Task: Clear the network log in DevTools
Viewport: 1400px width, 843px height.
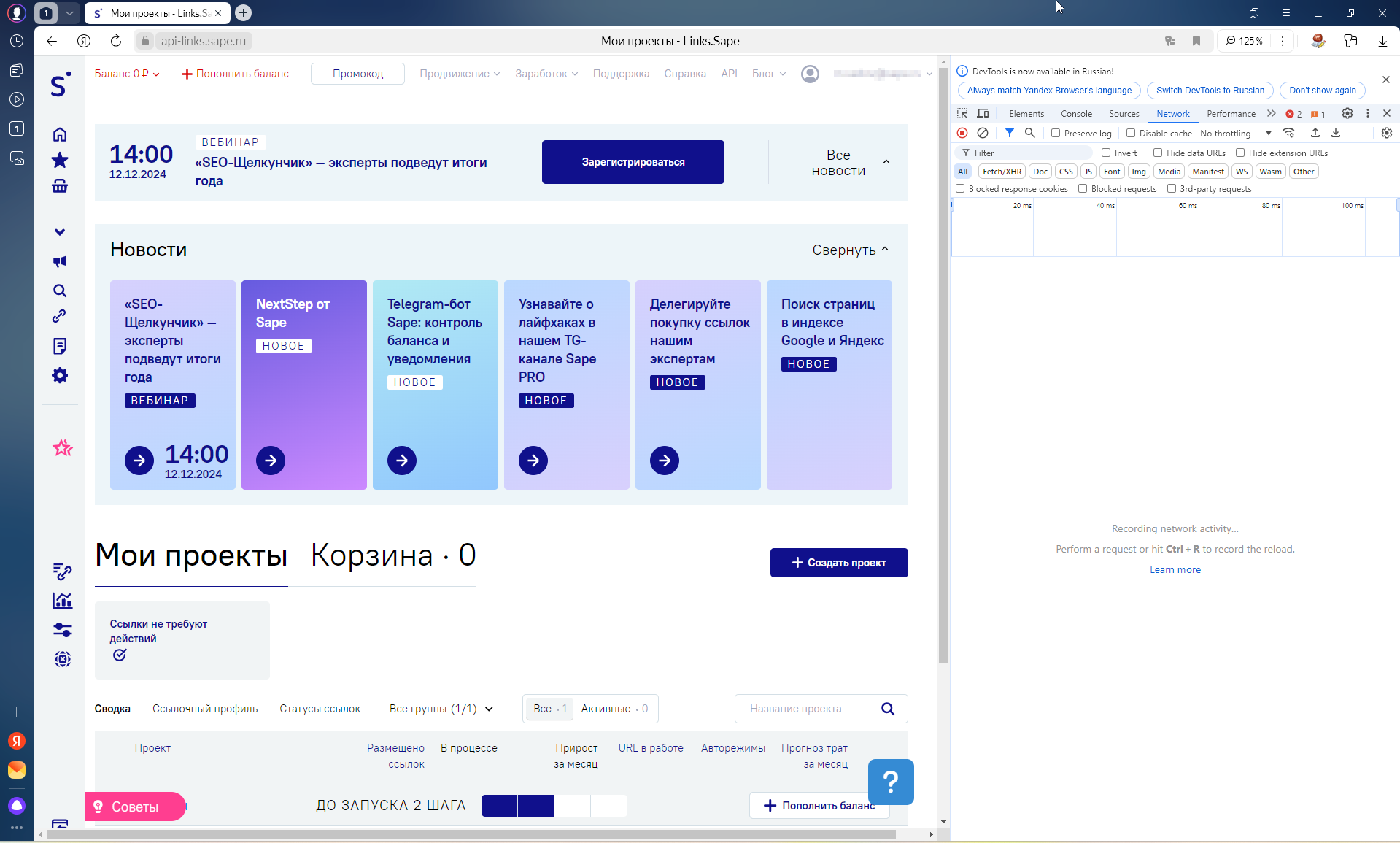Action: [983, 133]
